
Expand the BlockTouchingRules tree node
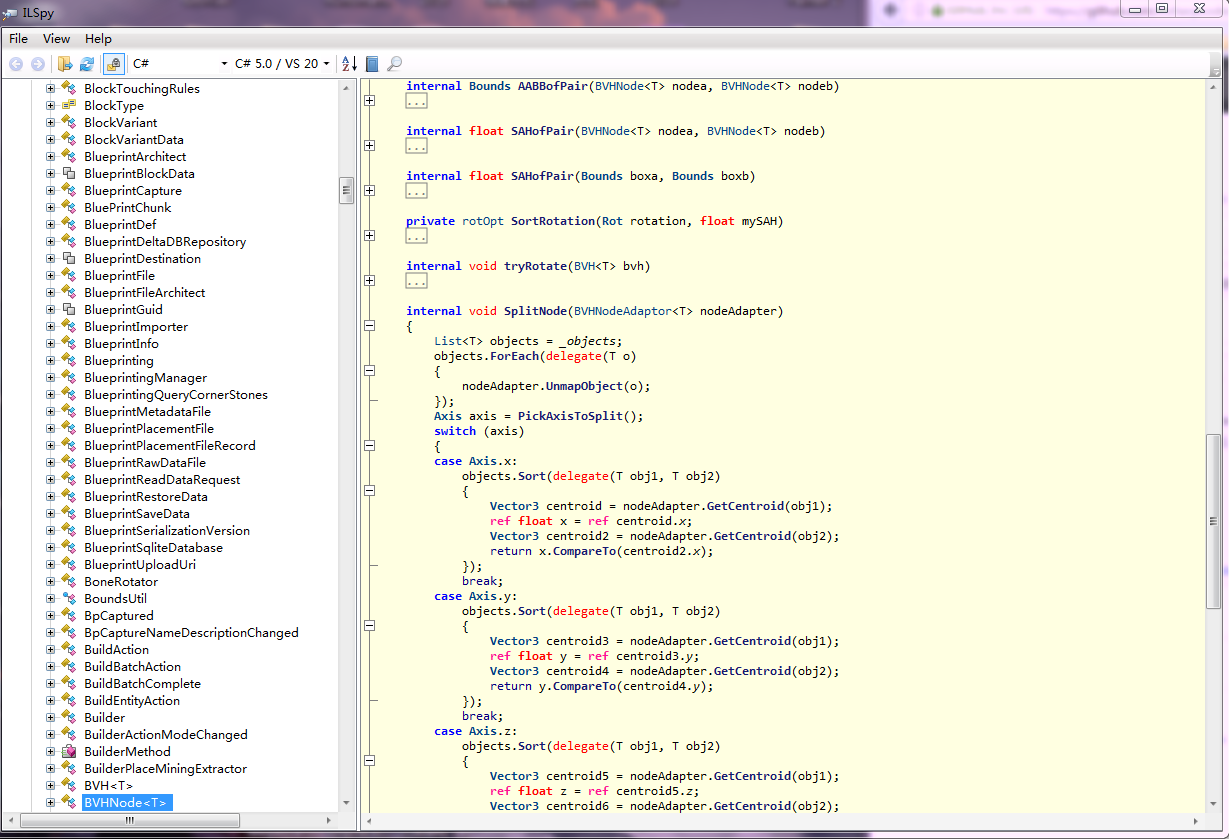click(x=50, y=89)
